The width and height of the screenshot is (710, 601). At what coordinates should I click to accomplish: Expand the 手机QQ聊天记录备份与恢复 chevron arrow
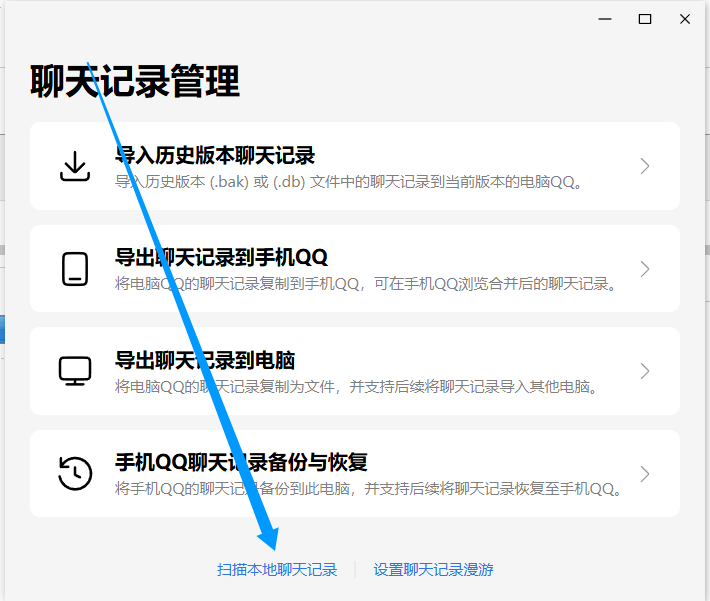(645, 474)
